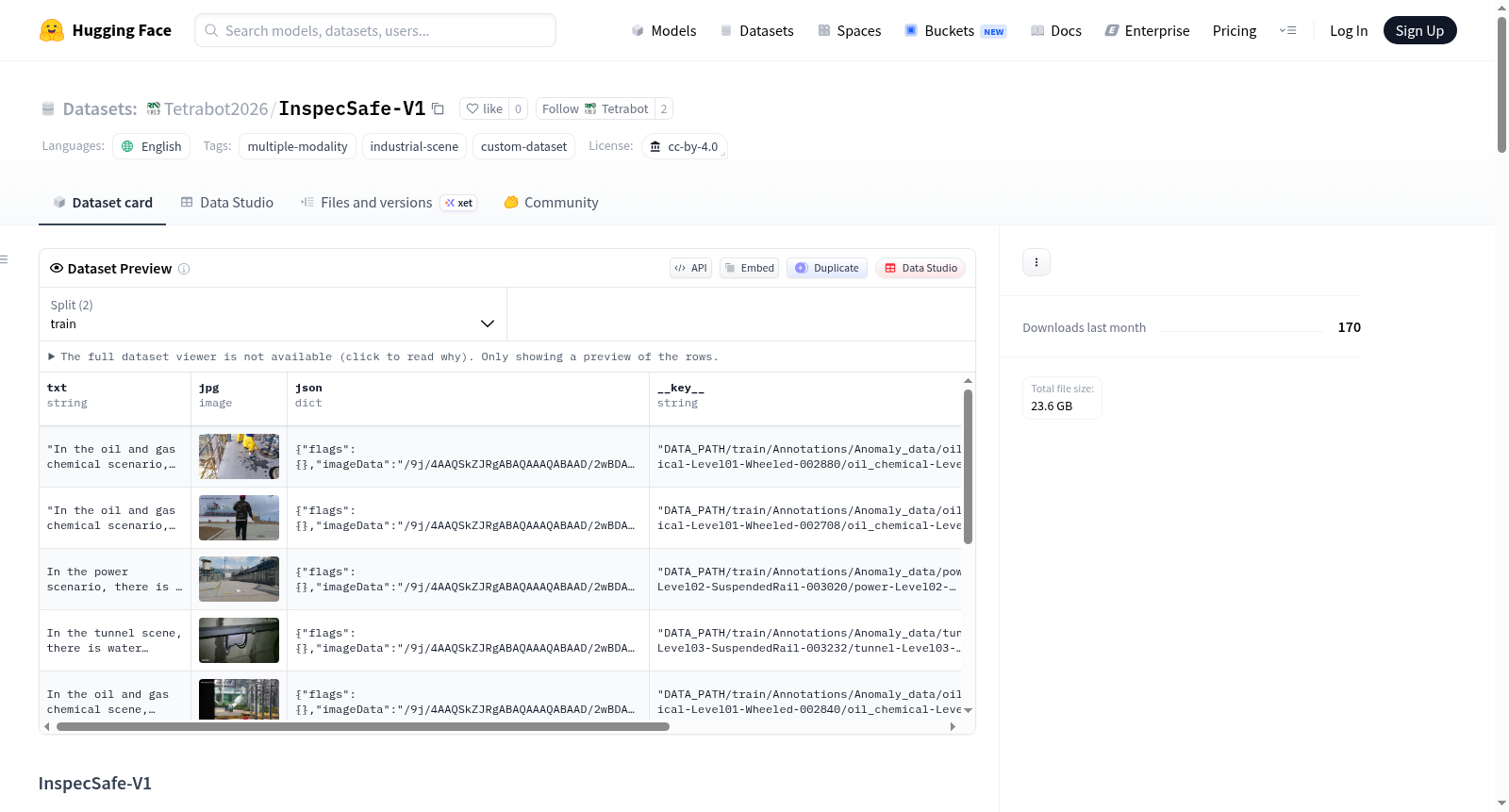This screenshot has height=812, width=1509.
Task: Click the Total file size 23.6 GB box
Action: (x=1062, y=398)
